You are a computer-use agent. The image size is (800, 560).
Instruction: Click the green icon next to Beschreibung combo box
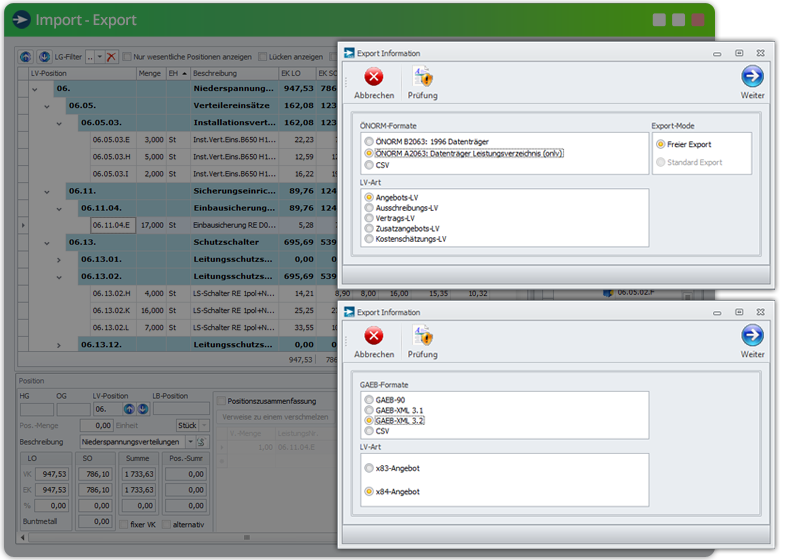(x=202, y=442)
